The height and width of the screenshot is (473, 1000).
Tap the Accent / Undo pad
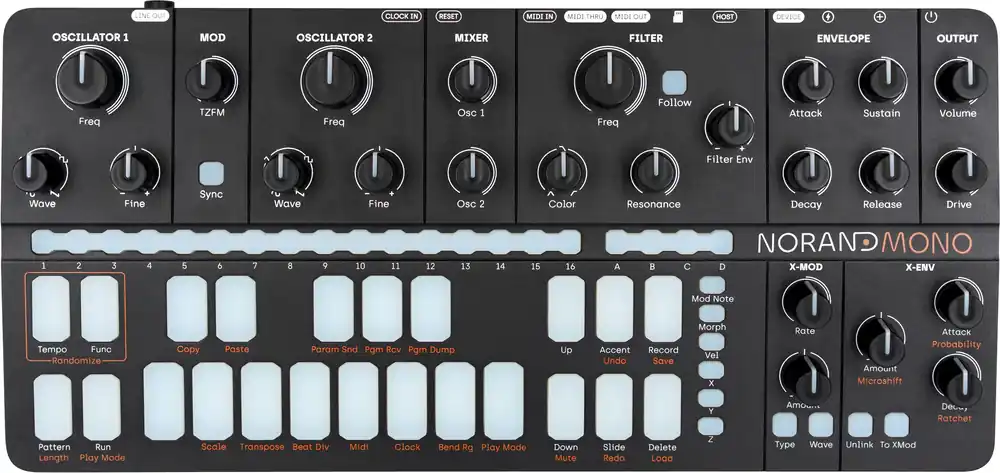pos(615,309)
